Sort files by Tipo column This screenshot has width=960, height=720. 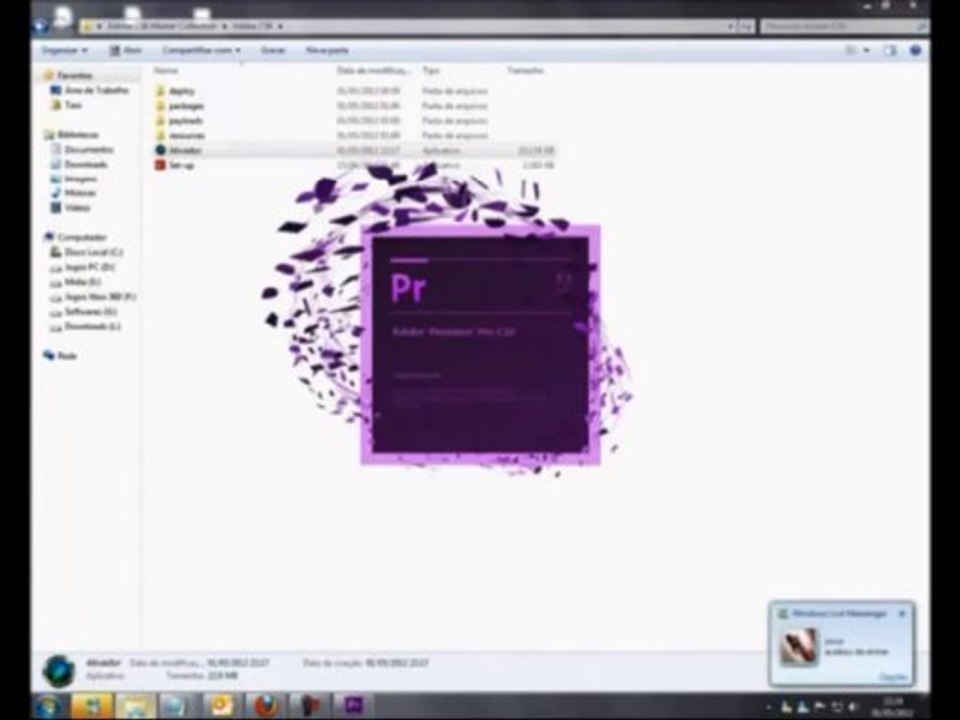point(430,70)
